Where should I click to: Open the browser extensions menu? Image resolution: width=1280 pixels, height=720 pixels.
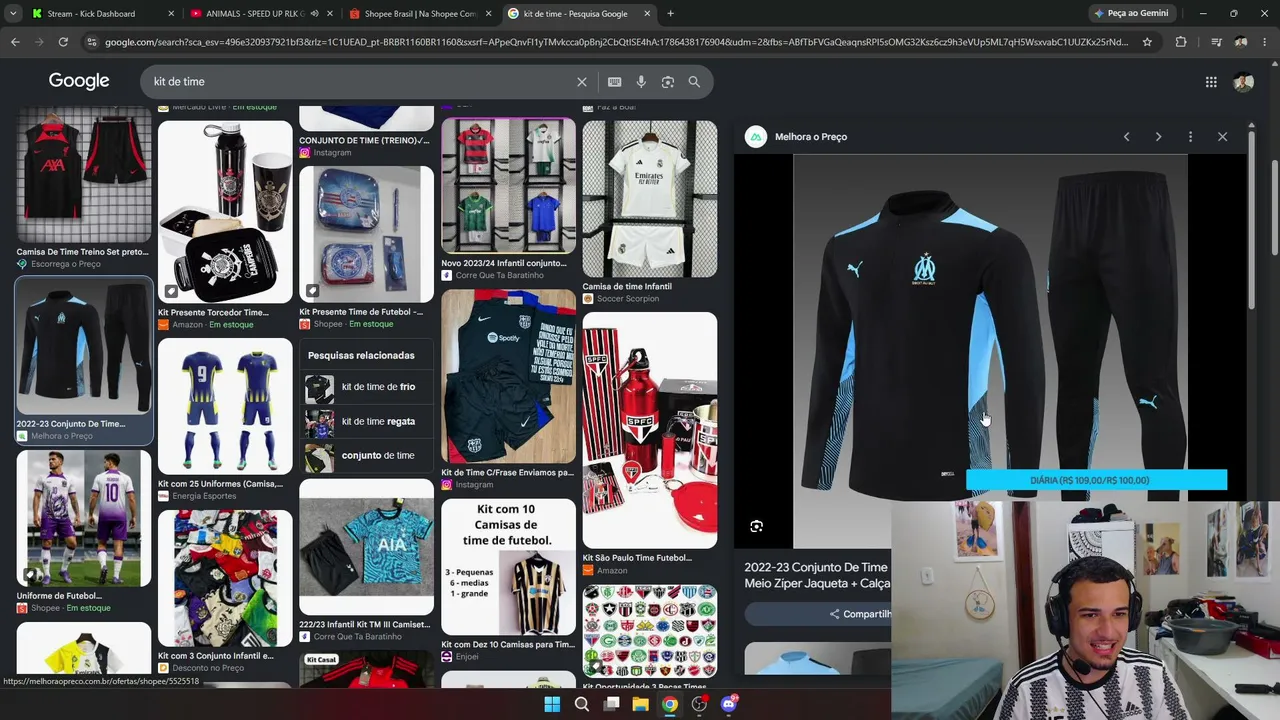click(x=1181, y=42)
